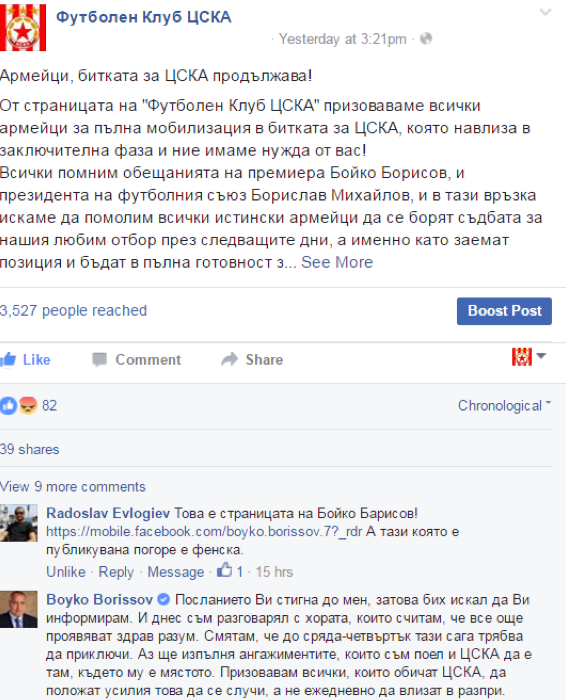Open Radoslav Evlogiev's profile picture

19,523
